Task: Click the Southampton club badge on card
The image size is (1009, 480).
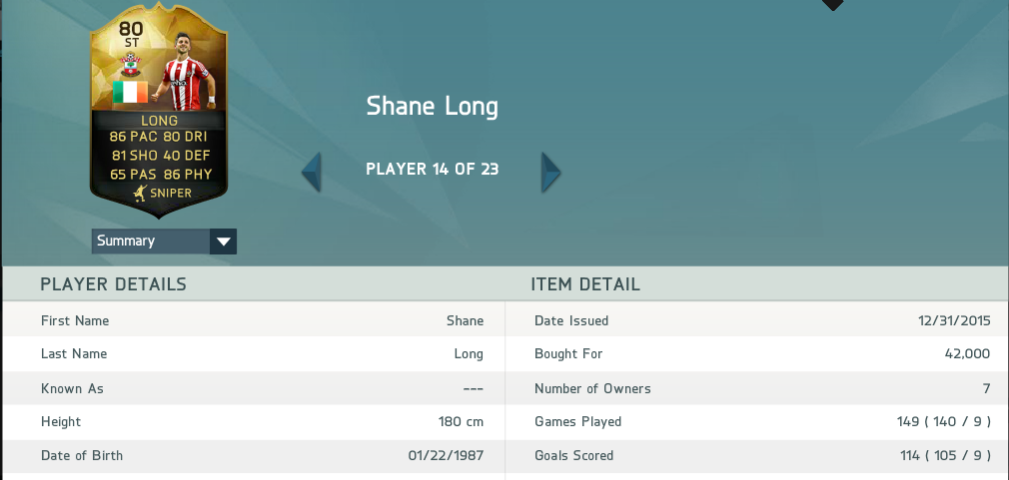Action: (129, 64)
